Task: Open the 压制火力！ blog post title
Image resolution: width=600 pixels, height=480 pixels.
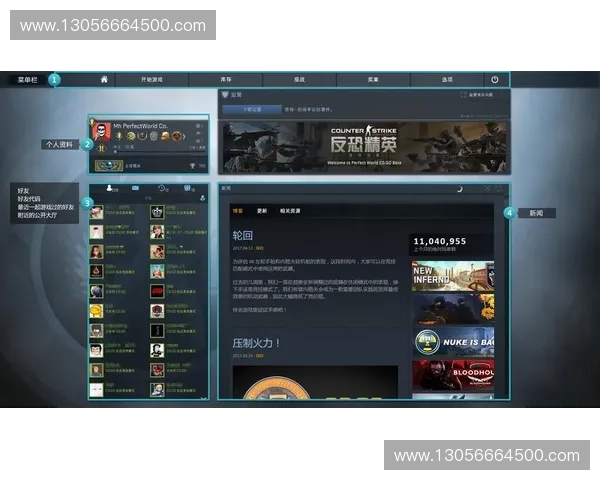Action: (x=256, y=343)
